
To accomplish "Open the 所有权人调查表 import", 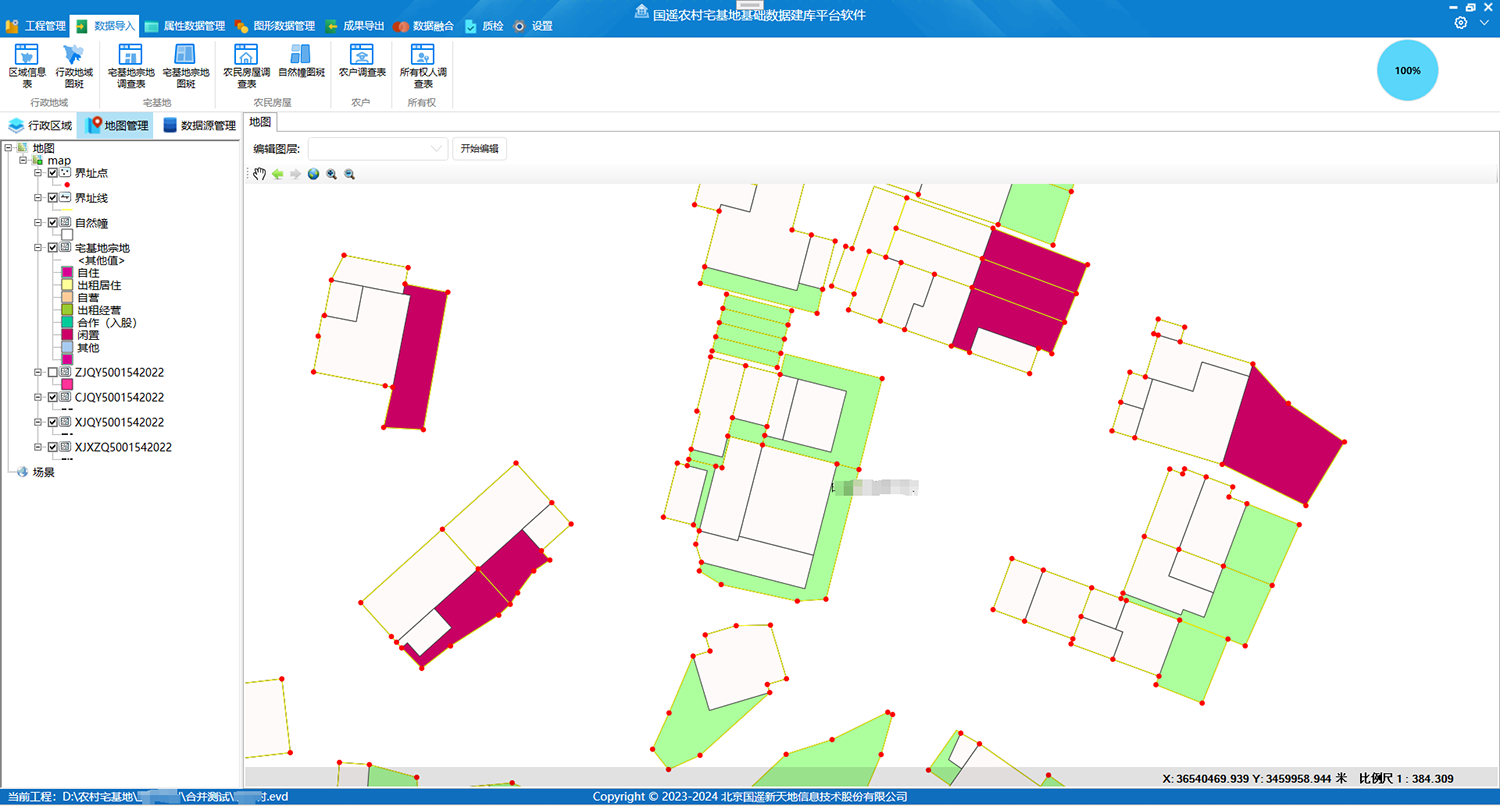I will pyautogui.click(x=423, y=65).
